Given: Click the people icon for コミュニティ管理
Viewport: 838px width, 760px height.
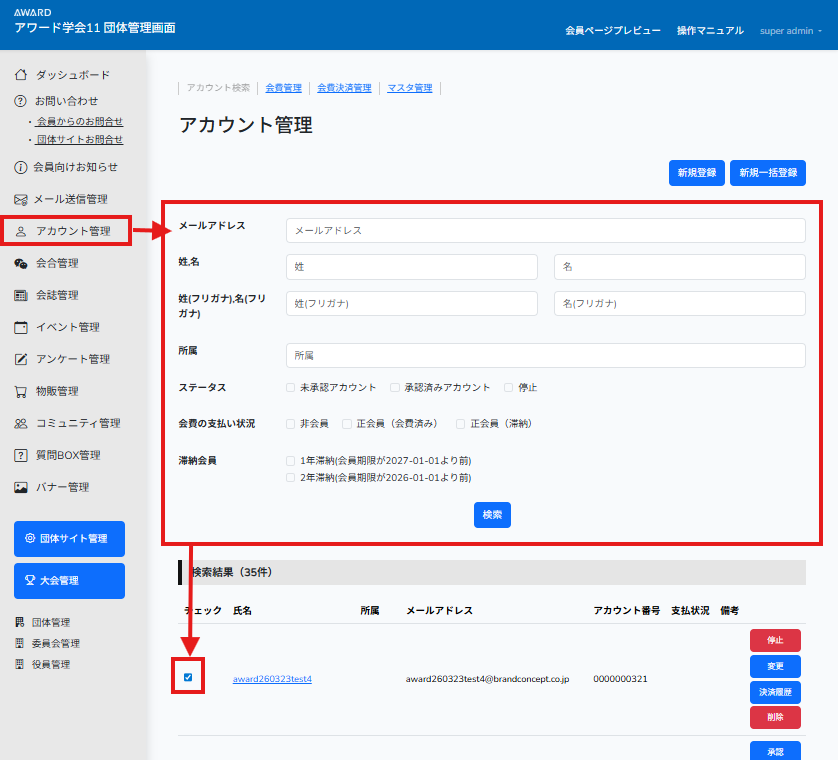Looking at the screenshot, I should [21, 423].
